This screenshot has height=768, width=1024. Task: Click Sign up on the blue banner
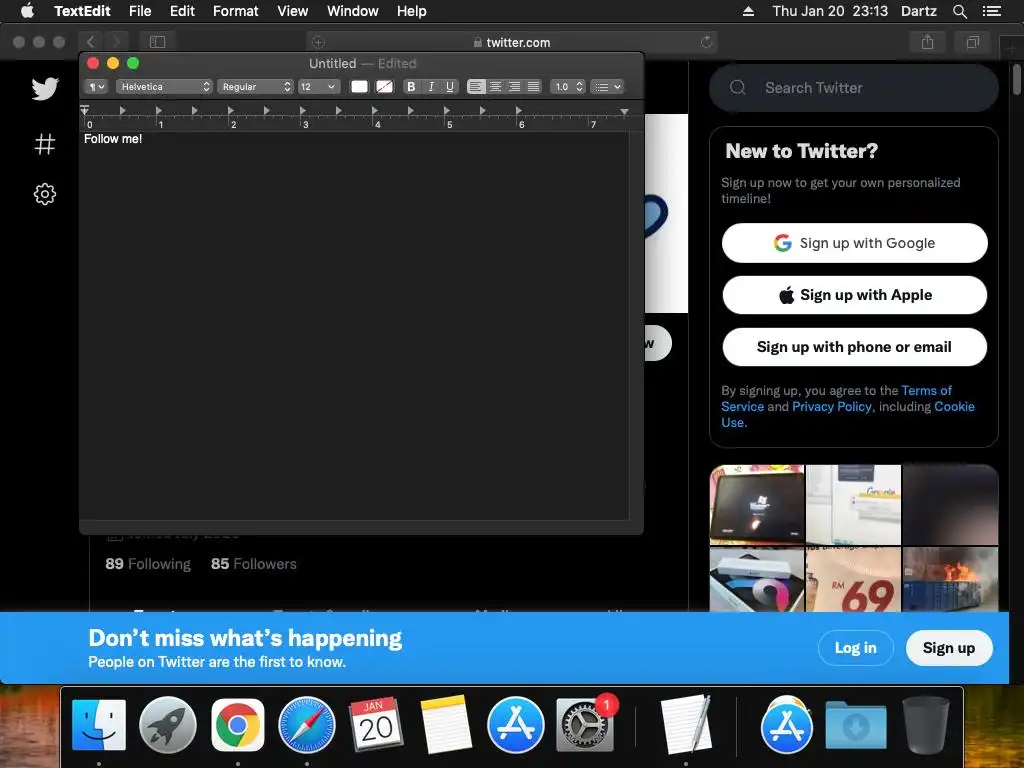click(x=949, y=648)
